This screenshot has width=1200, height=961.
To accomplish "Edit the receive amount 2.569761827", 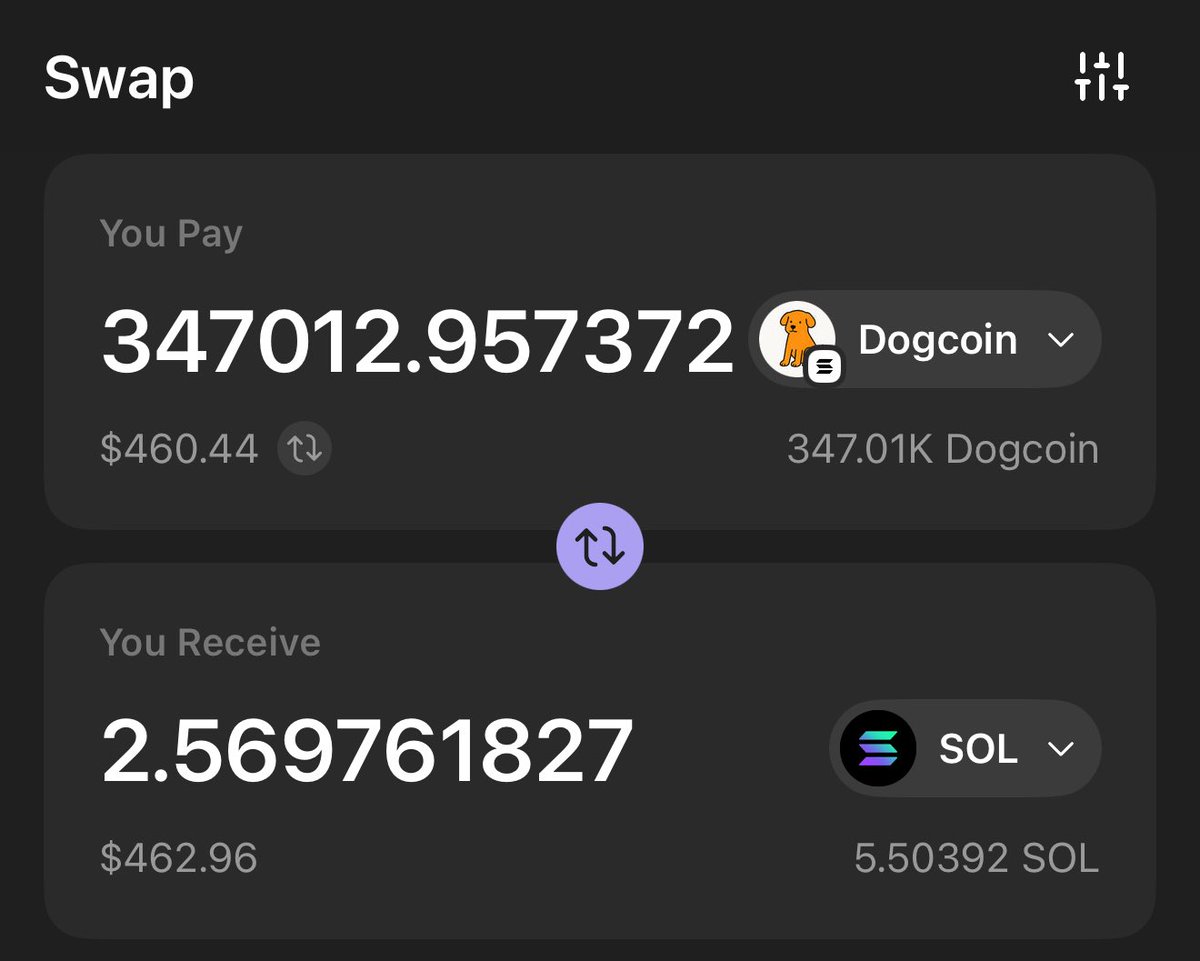I will pos(367,750).
